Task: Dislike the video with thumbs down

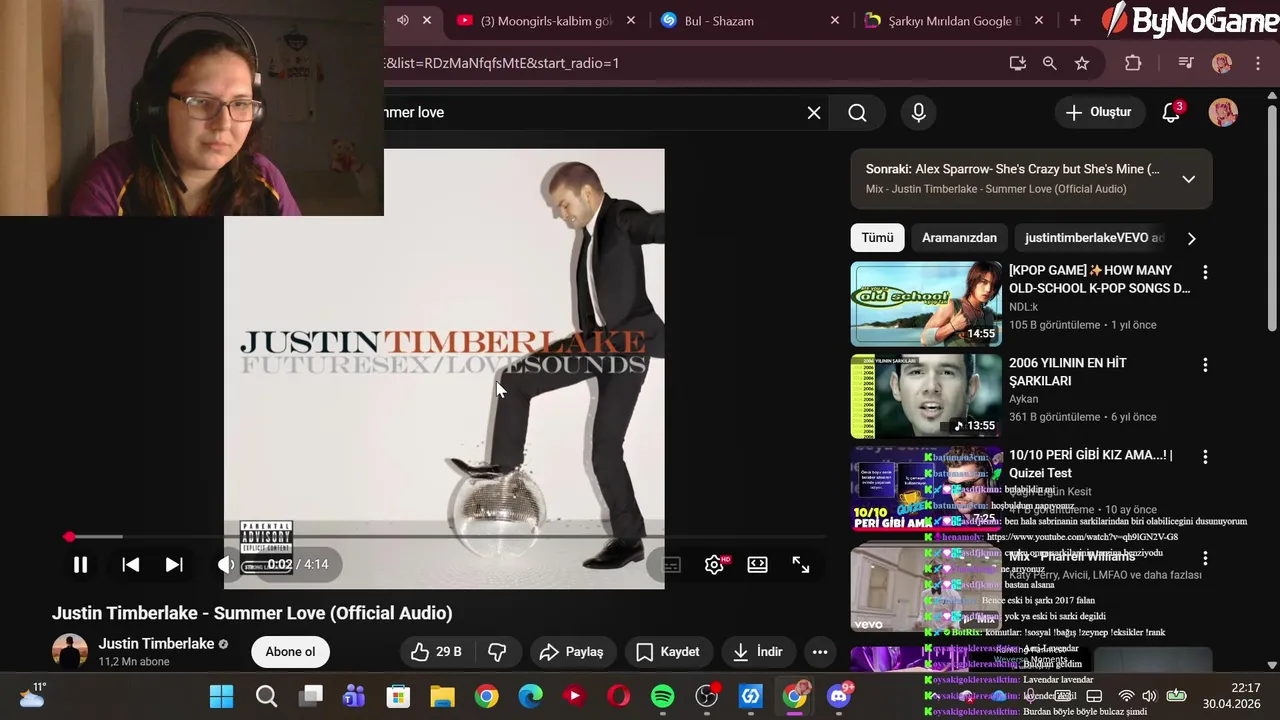Action: 497,652
